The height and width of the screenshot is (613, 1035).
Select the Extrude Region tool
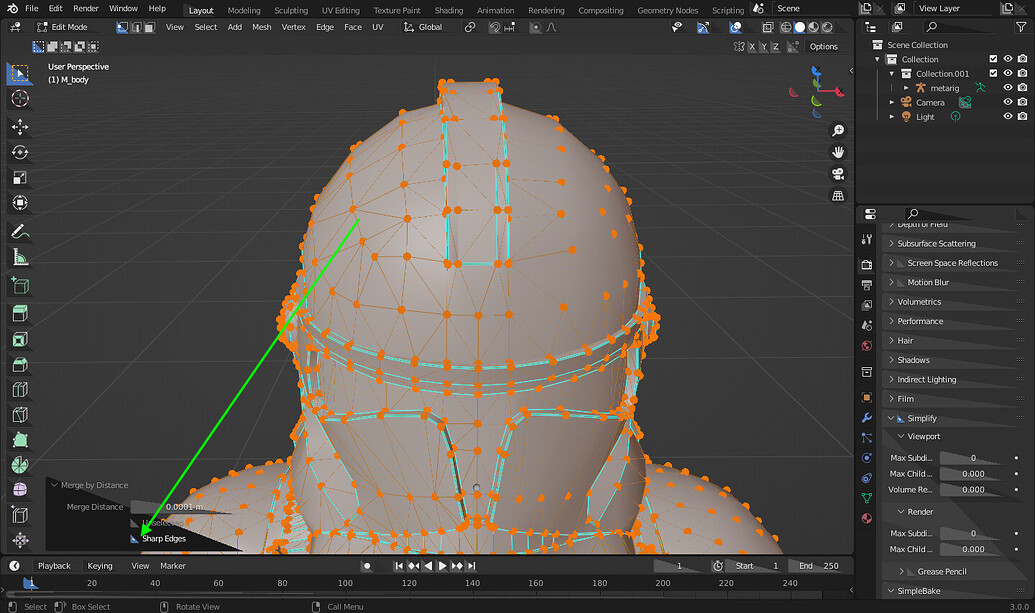point(20,313)
